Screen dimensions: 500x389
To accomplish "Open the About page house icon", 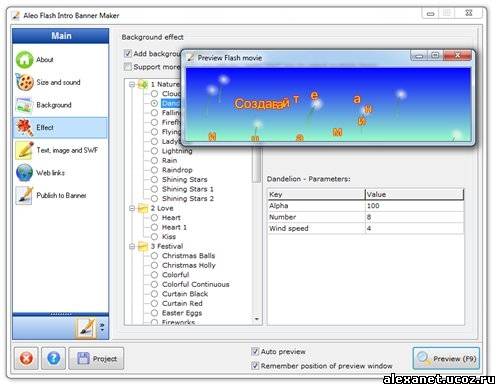I will tap(24, 60).
